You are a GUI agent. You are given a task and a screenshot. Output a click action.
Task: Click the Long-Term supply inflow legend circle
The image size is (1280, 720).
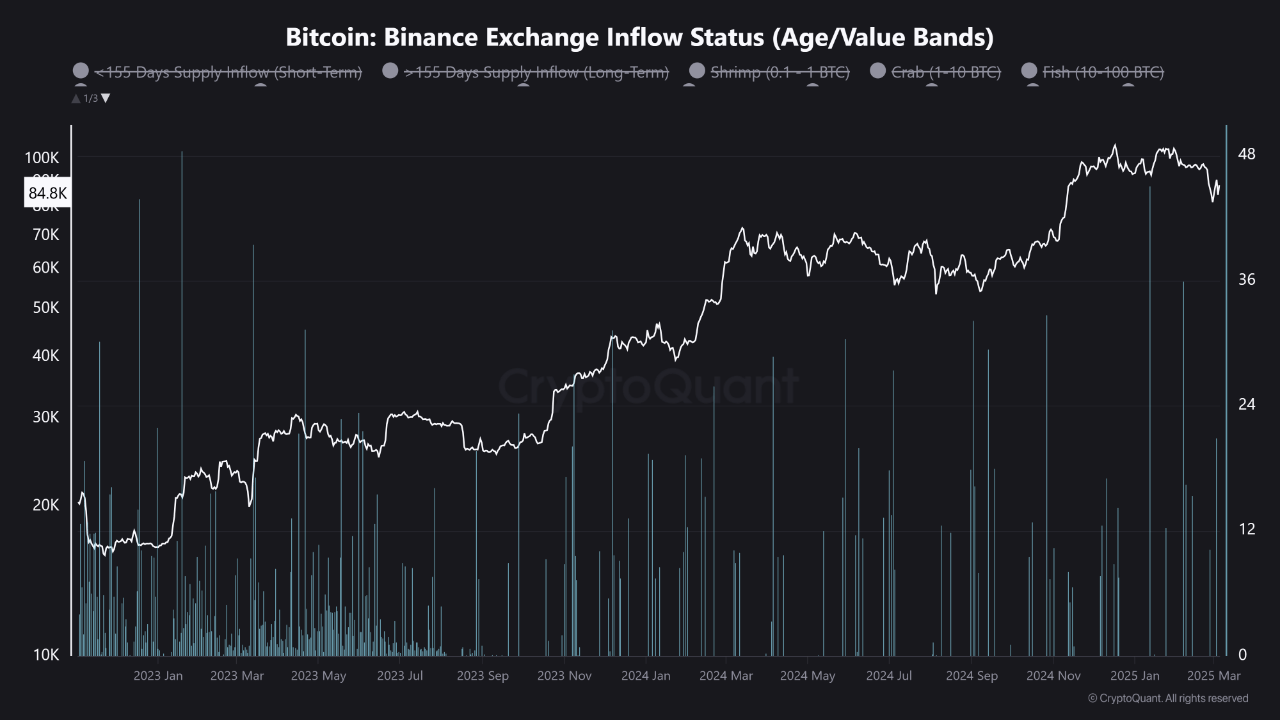coord(390,71)
